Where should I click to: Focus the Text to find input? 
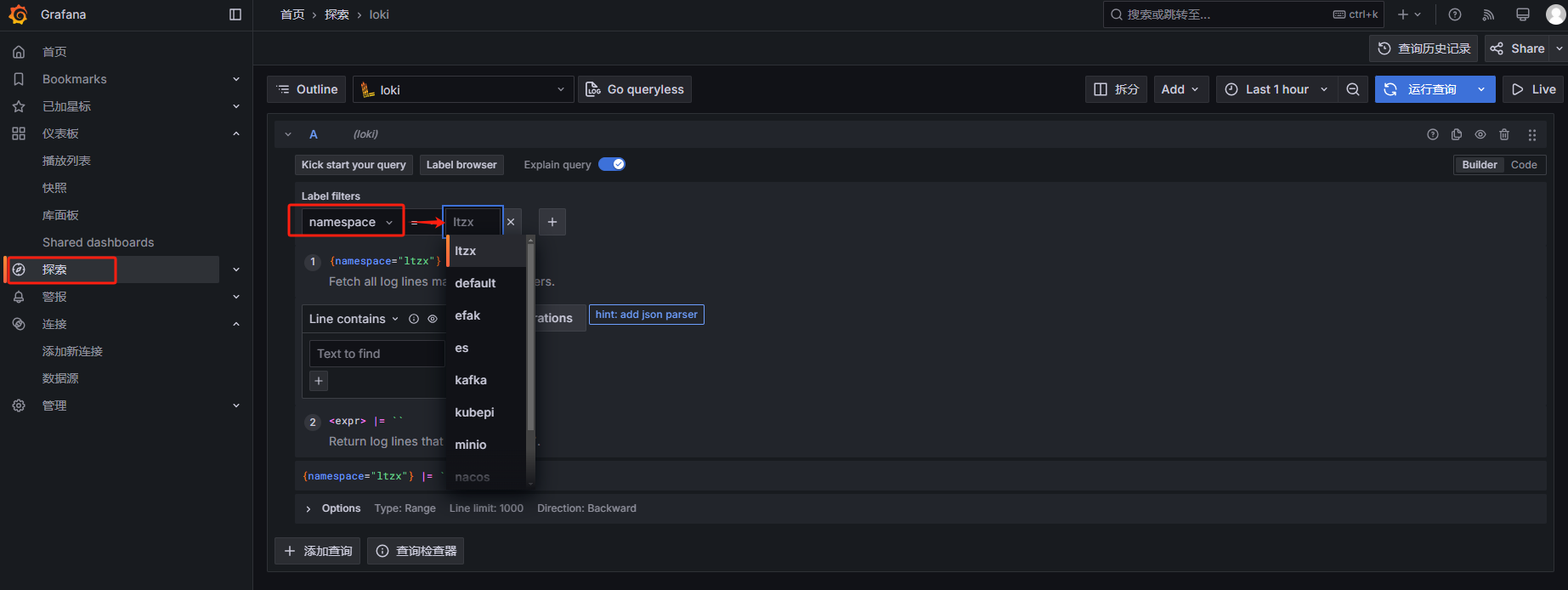click(x=376, y=354)
